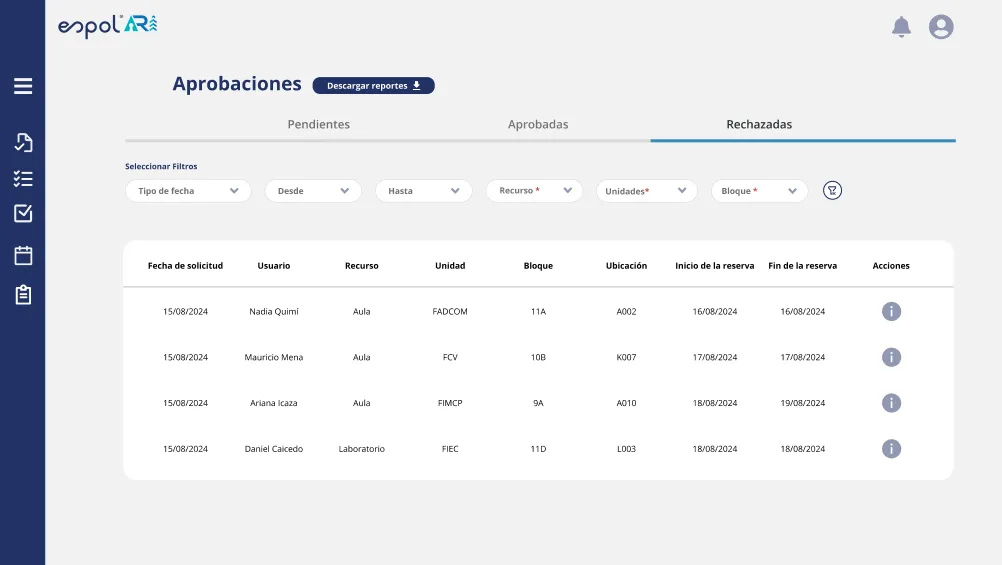This screenshot has width=1002, height=565.
Task: Click the FIMCP unit cell
Action: (450, 403)
